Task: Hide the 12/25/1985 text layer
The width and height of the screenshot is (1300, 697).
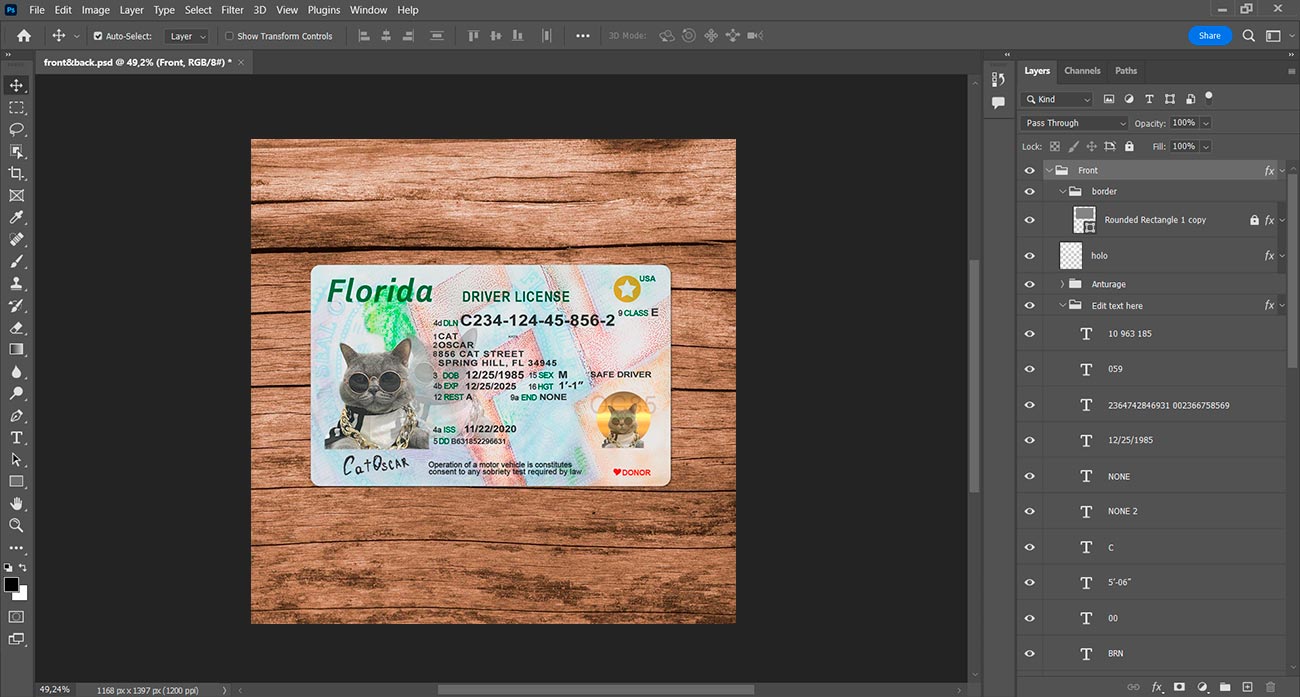Action: pos(1030,441)
